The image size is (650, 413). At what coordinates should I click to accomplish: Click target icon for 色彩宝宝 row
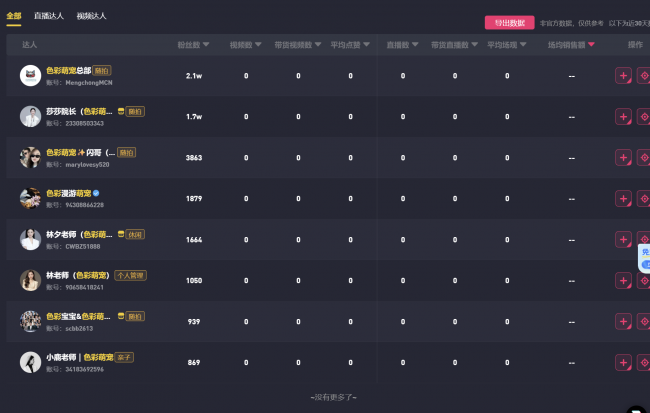[644, 321]
